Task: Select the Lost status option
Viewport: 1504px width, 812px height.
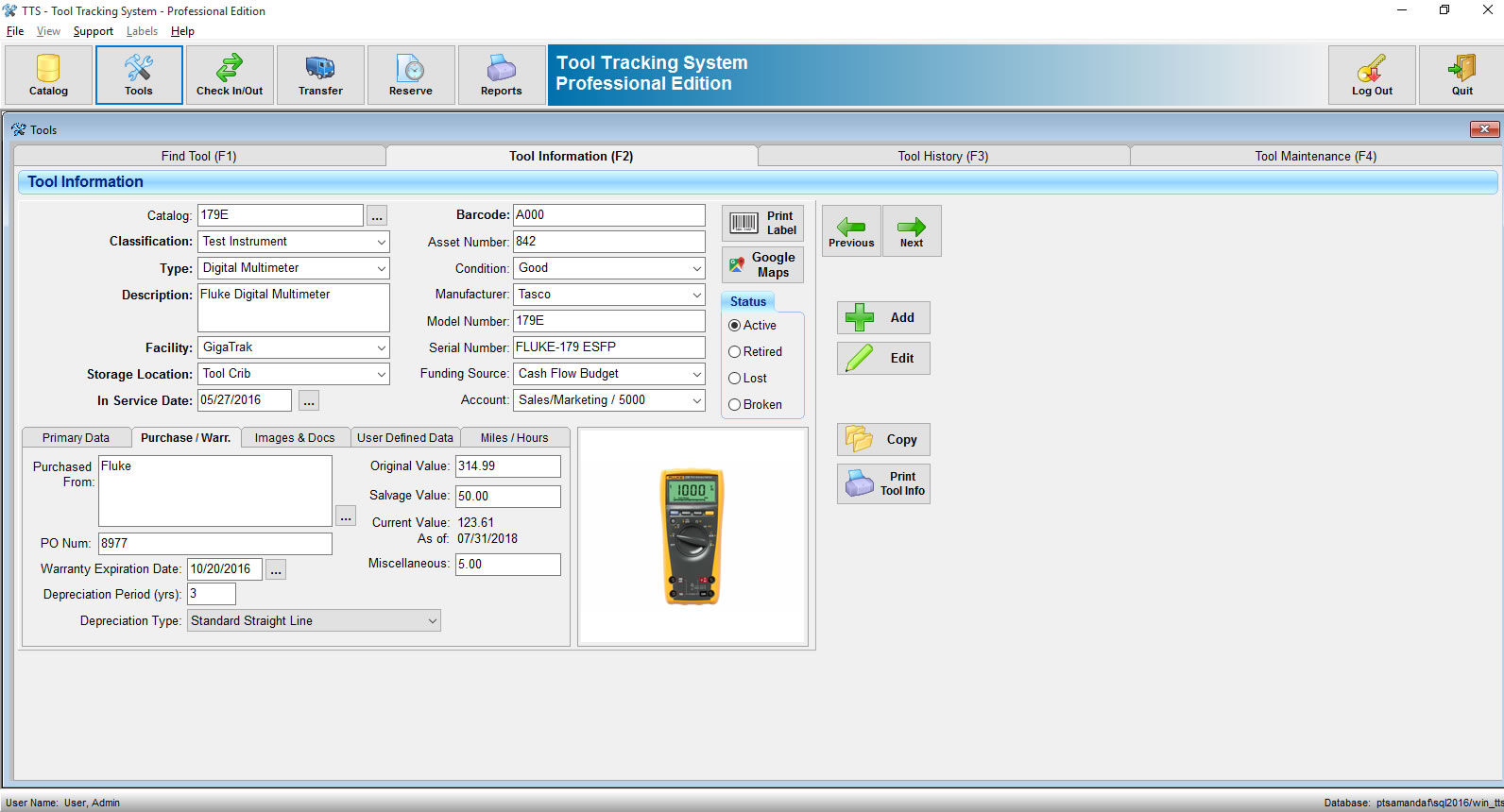Action: [747, 378]
